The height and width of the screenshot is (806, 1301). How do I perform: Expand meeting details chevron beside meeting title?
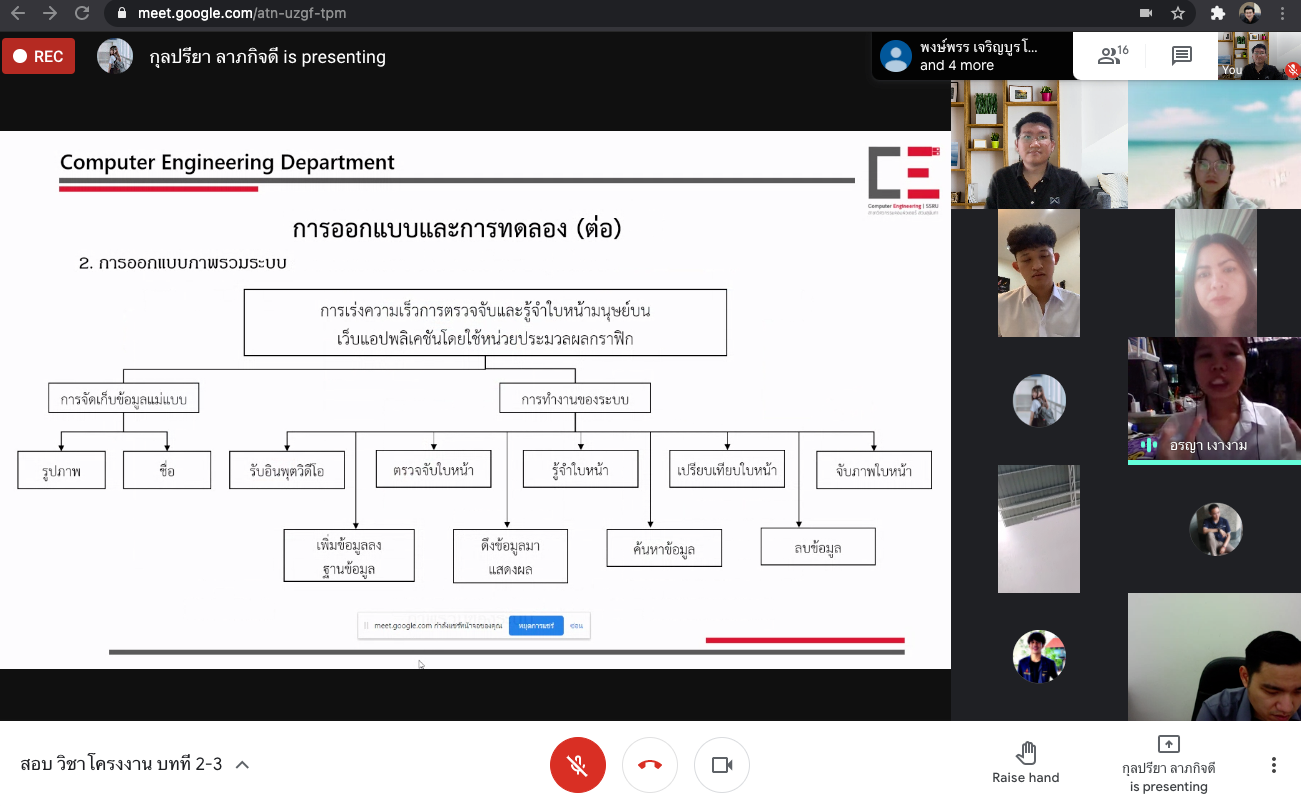(x=242, y=765)
